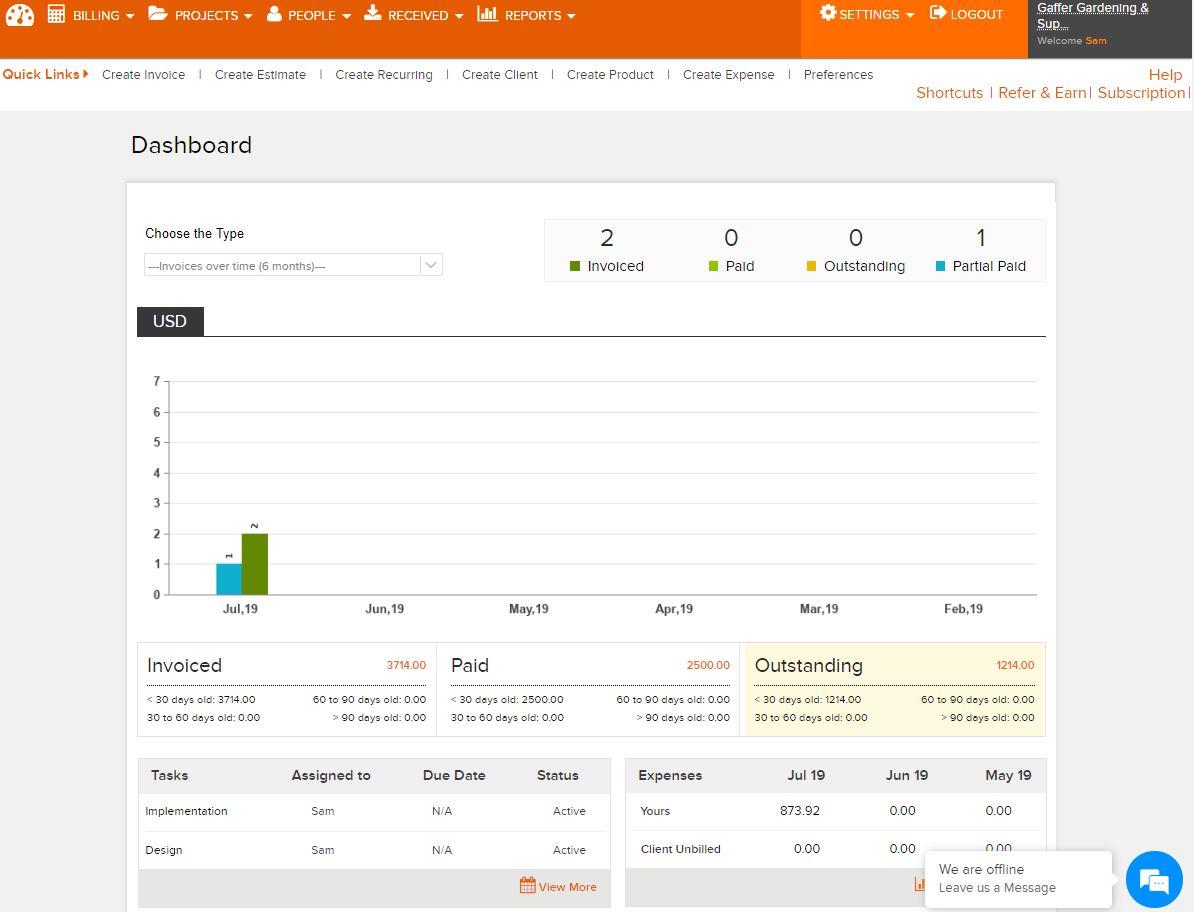Expand the Billing menu caret

coord(131,17)
